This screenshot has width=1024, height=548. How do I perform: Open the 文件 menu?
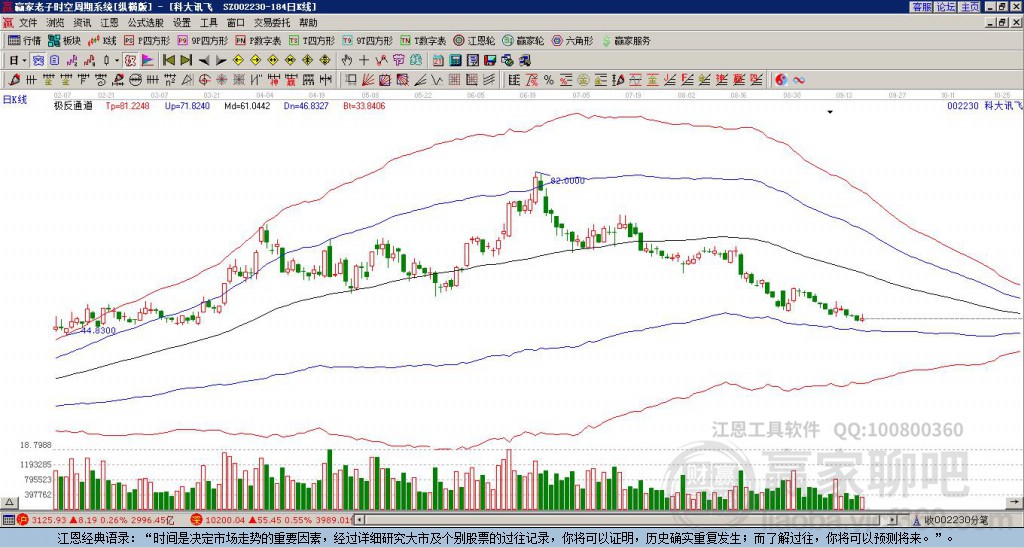[x=28, y=23]
